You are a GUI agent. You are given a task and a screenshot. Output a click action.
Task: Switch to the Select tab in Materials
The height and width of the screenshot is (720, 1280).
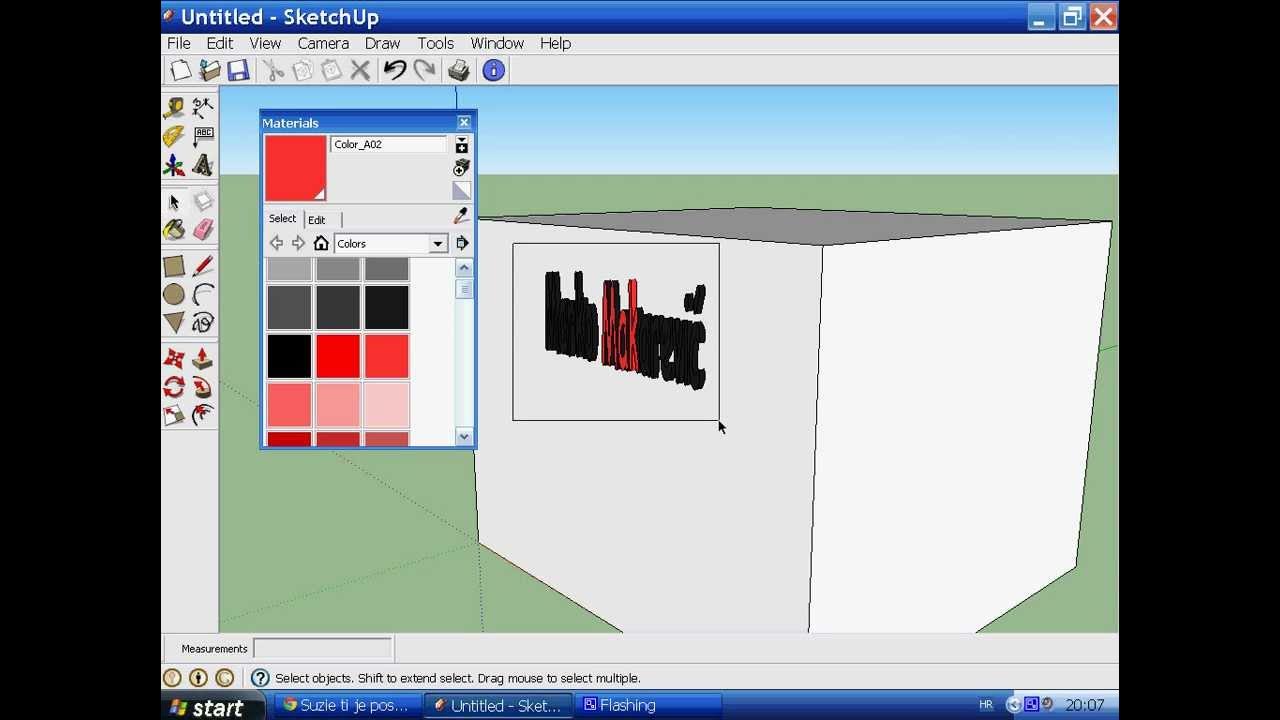[x=282, y=218]
